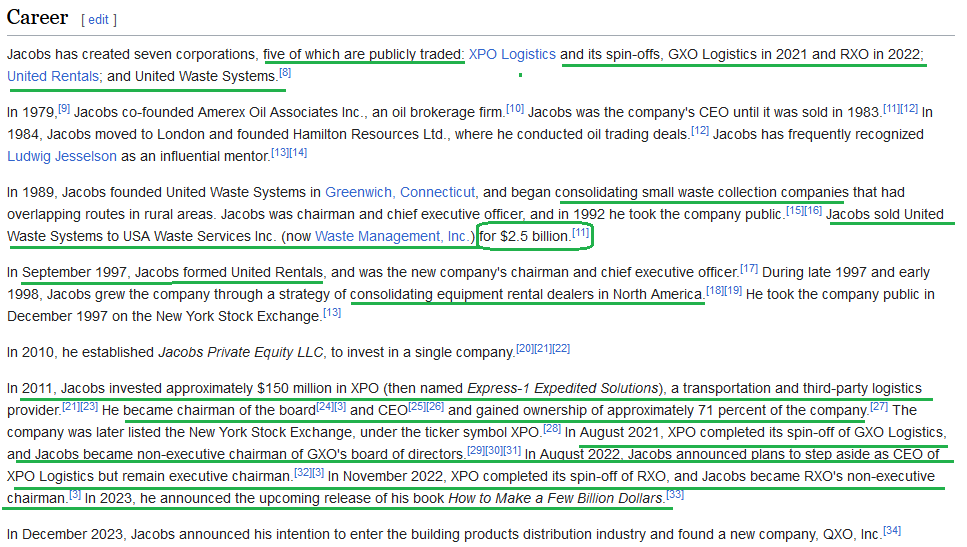Open the Waste Management, Inc. link

click(x=392, y=236)
